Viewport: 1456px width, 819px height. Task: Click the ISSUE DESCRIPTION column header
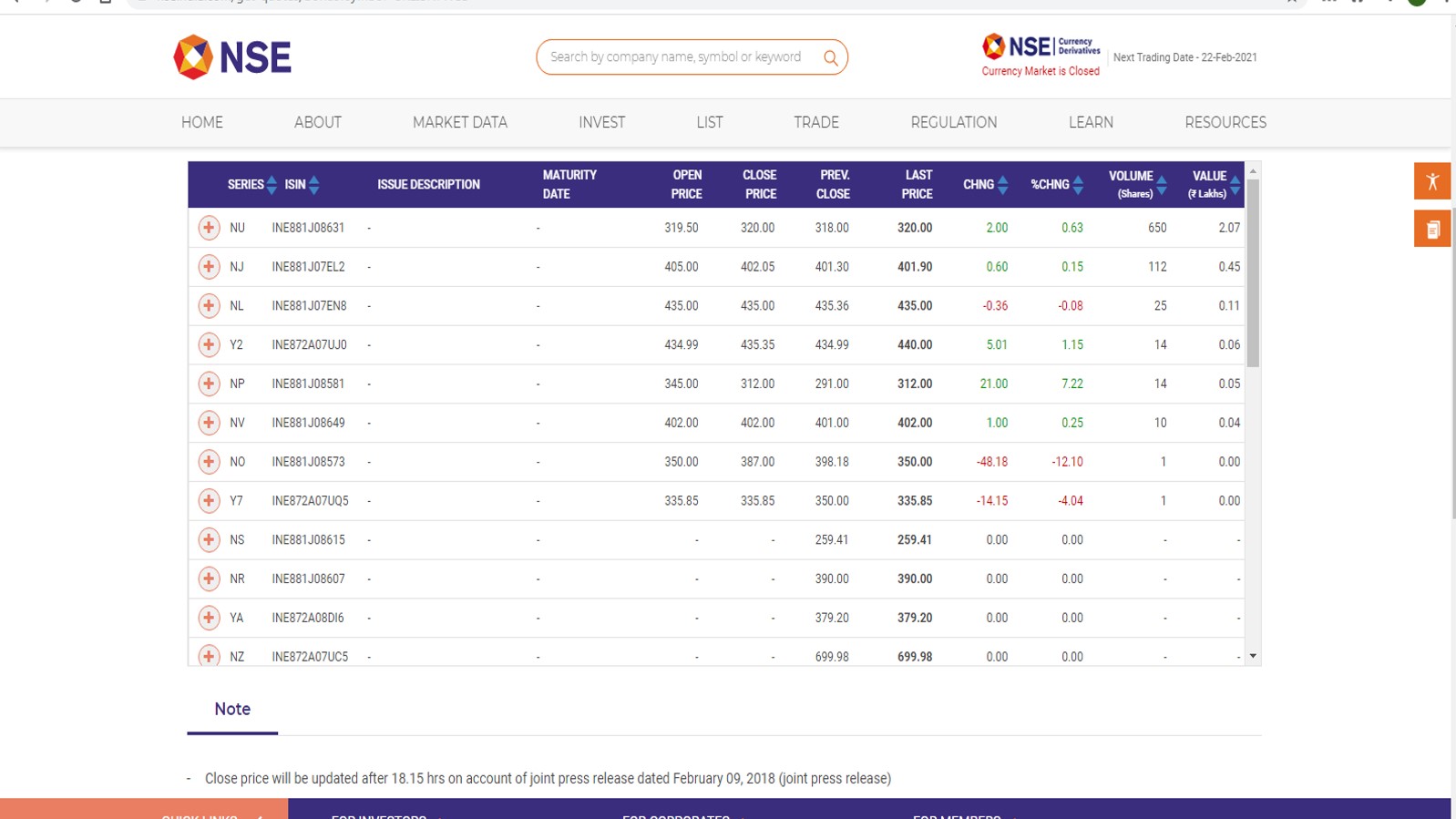coord(428,185)
